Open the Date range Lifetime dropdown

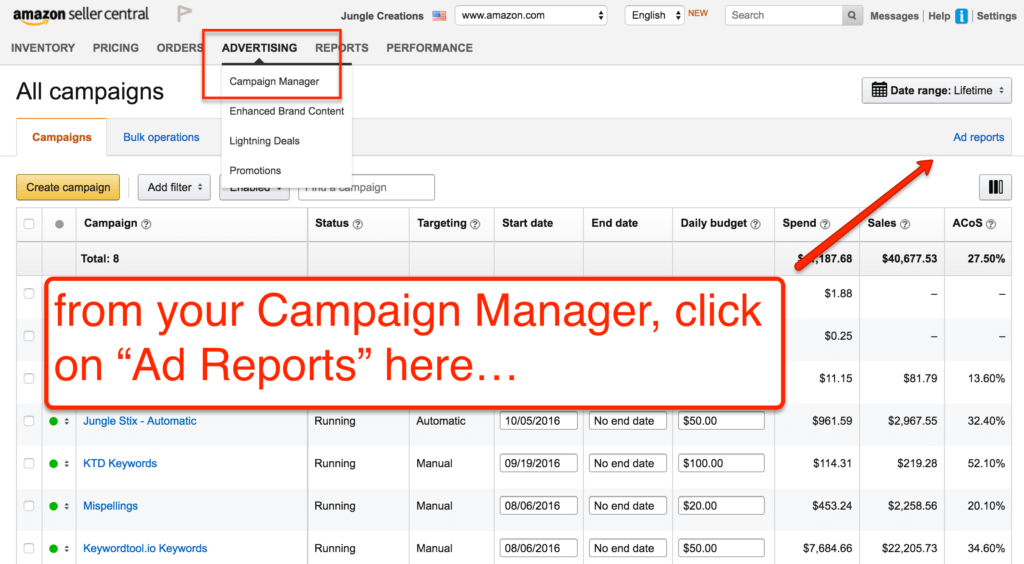[936, 90]
